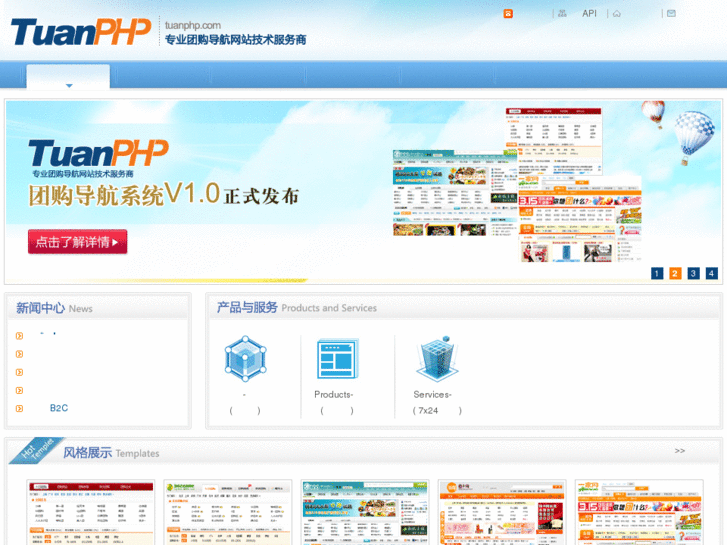Switch banner to slide 3
This screenshot has height=545, width=727.
click(x=693, y=273)
